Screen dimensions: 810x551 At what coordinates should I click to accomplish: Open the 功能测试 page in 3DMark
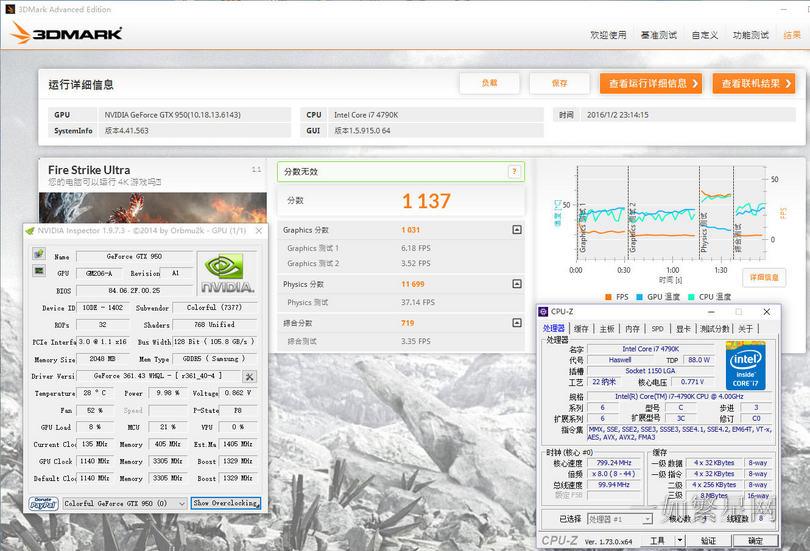[x=751, y=35]
